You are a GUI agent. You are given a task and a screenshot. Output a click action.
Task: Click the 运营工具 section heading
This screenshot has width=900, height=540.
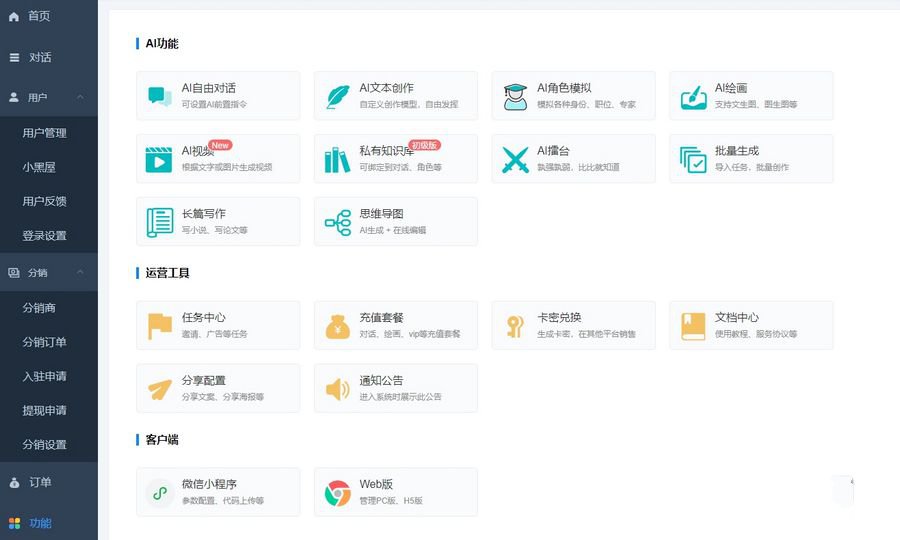click(x=167, y=273)
